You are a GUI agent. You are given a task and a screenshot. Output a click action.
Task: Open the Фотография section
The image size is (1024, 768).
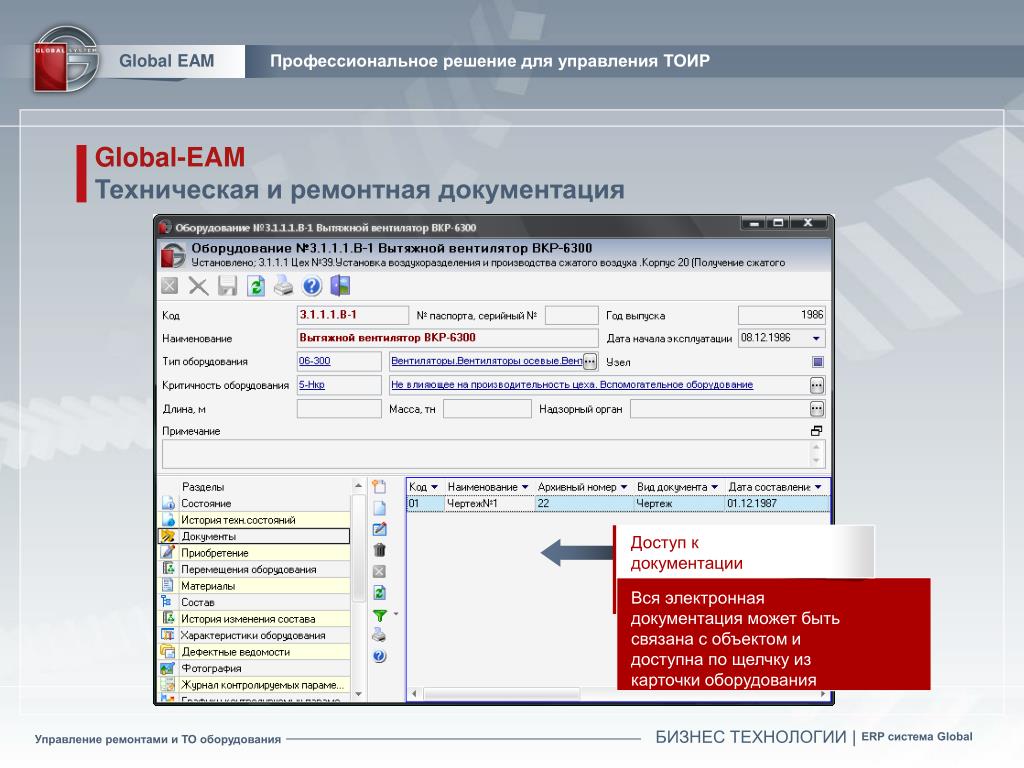pyautogui.click(x=255, y=668)
